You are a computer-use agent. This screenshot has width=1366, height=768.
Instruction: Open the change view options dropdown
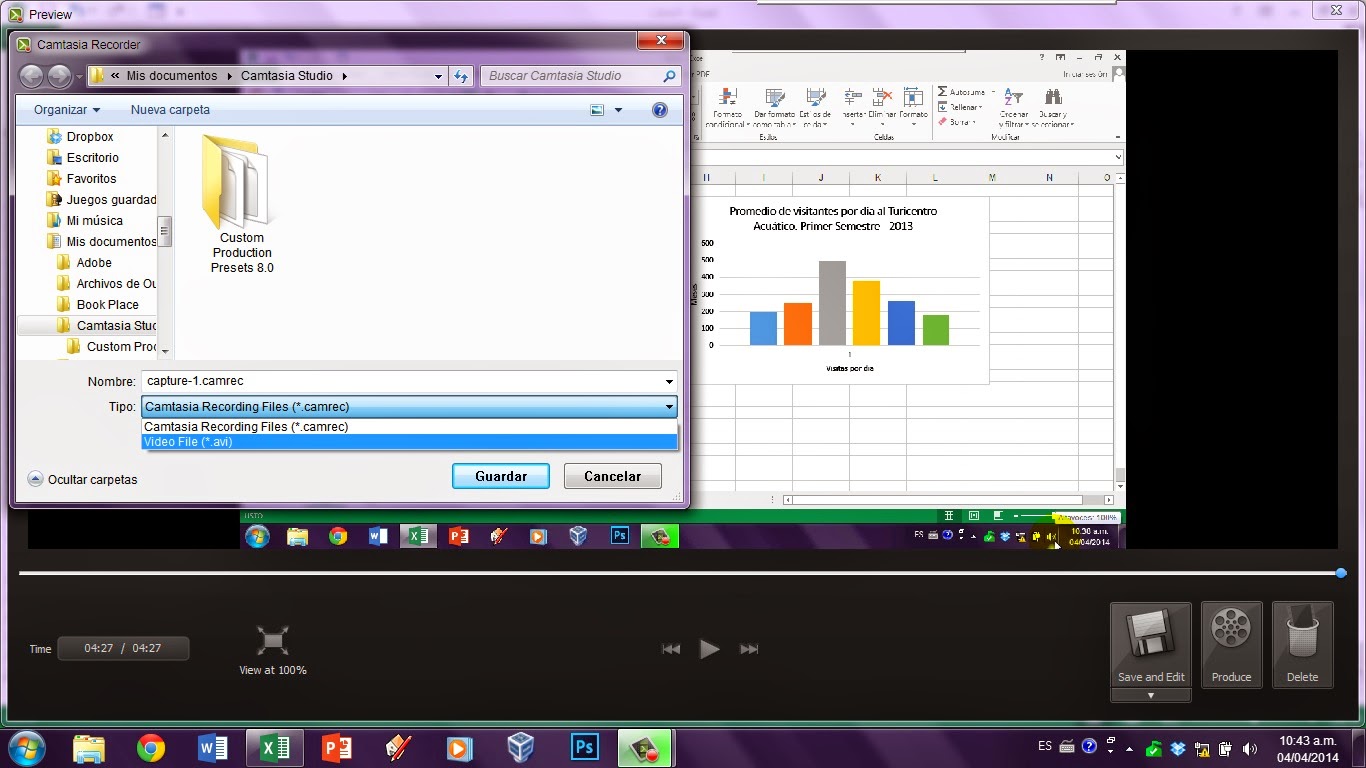tap(618, 110)
